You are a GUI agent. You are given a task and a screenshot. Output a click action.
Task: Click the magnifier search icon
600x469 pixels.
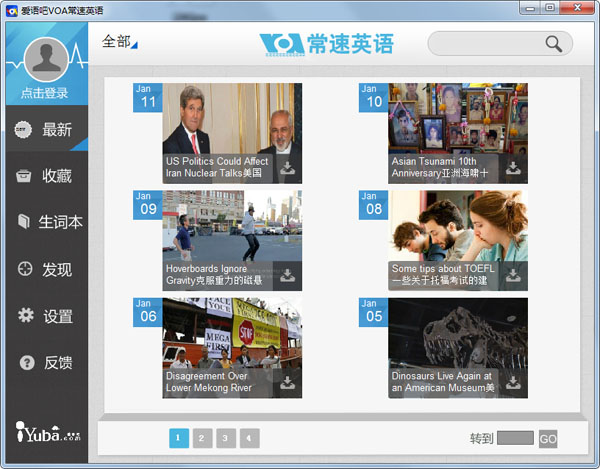[553, 44]
